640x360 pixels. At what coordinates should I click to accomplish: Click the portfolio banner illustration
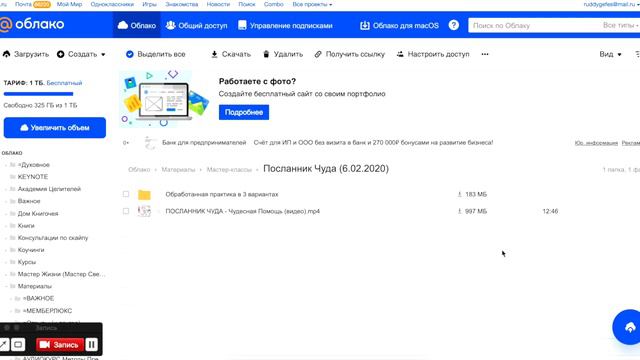[x=164, y=98]
